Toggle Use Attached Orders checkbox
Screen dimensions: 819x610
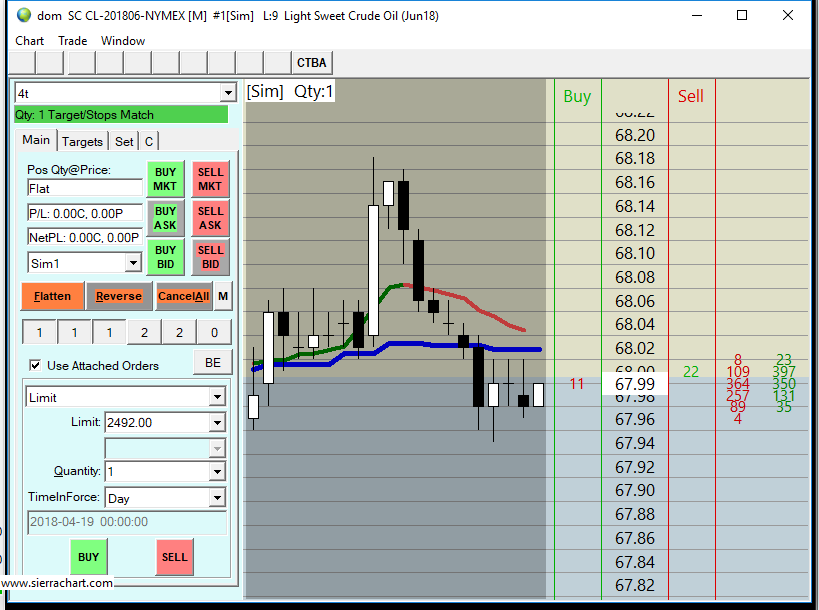coord(35,365)
